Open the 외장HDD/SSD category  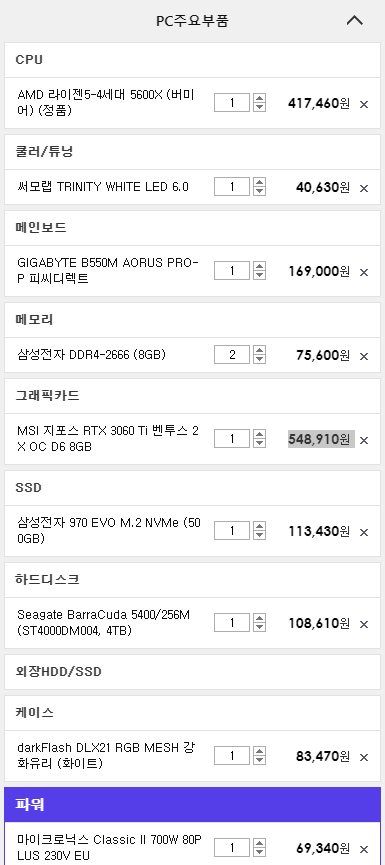[x=192, y=672]
